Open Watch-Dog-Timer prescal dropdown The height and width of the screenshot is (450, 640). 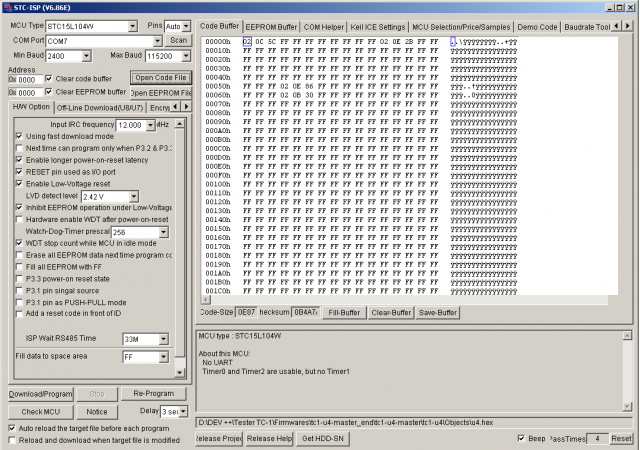[x=163, y=232]
